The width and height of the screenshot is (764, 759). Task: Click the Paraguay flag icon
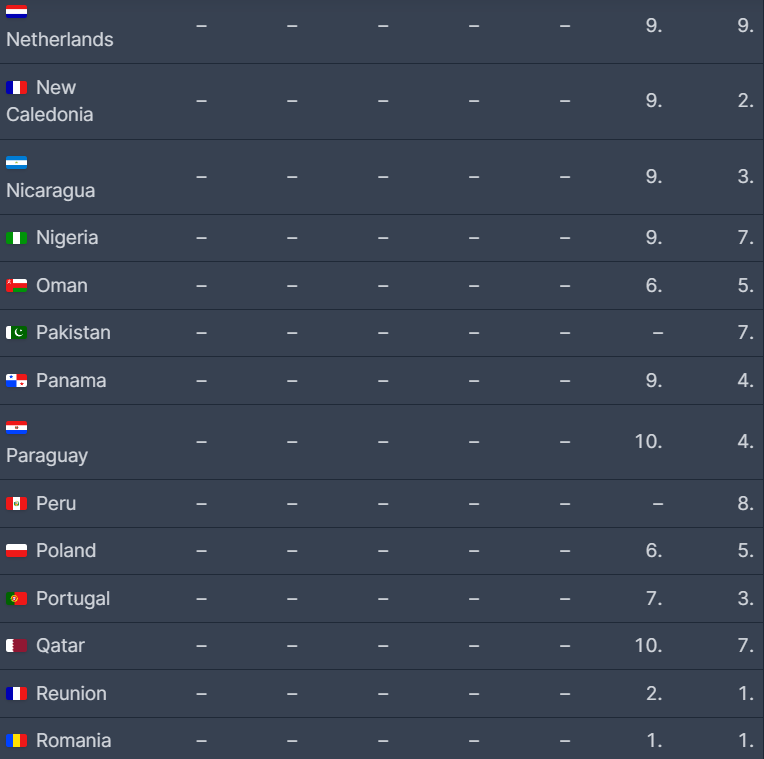tap(16, 428)
